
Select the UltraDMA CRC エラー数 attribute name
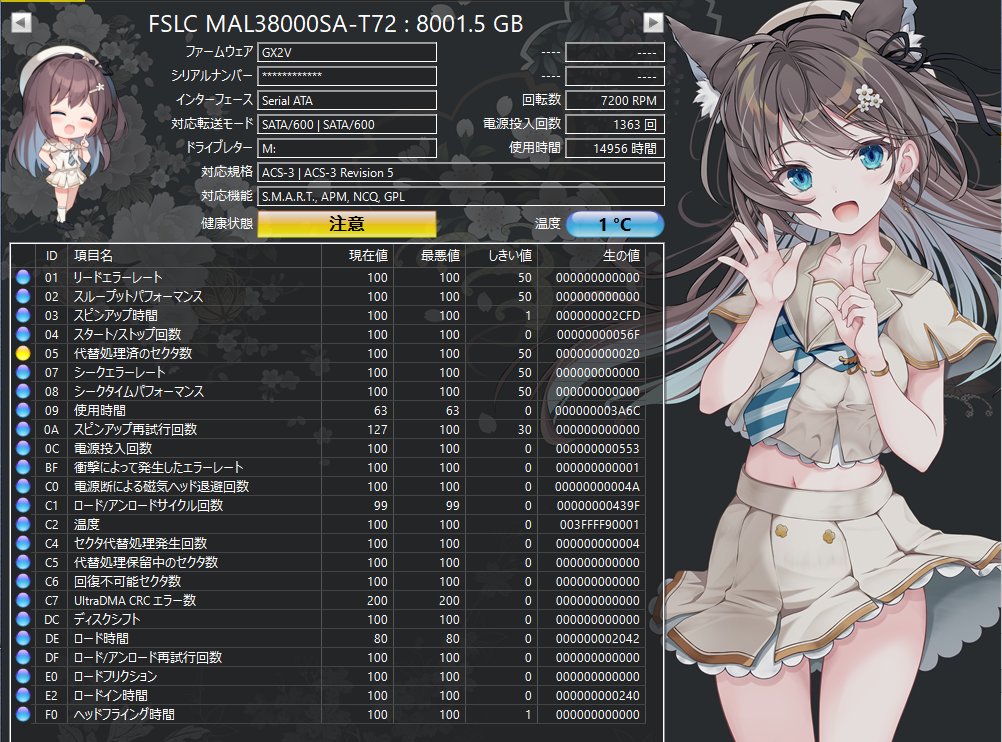click(x=135, y=600)
